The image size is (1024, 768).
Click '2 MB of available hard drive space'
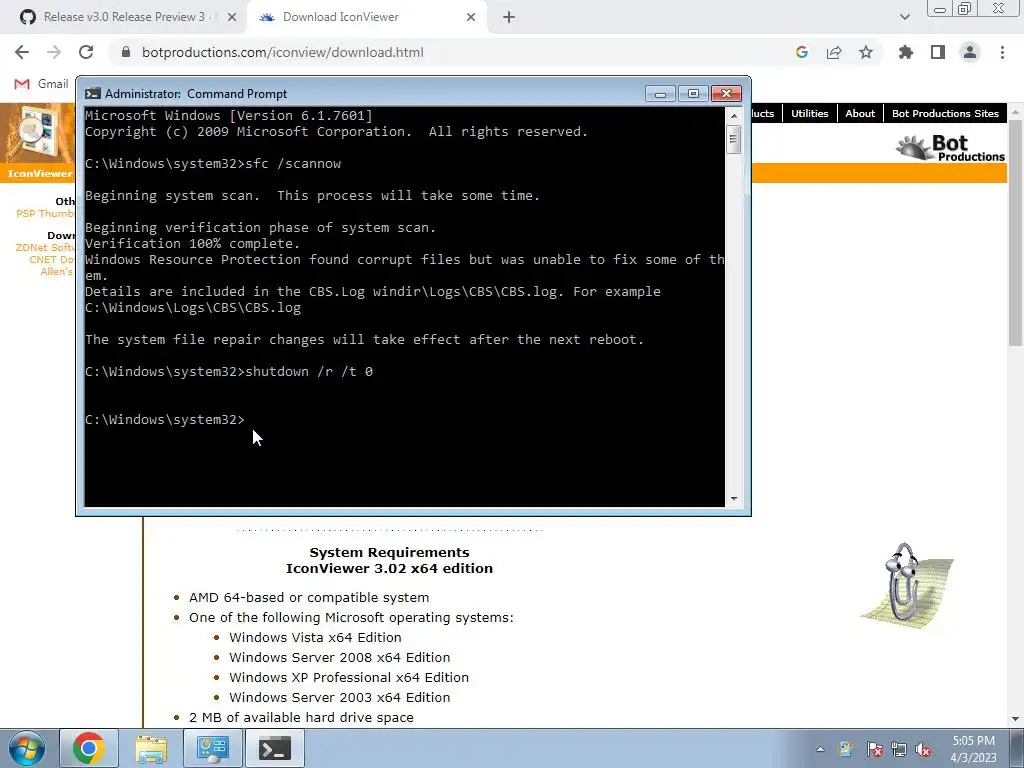tap(301, 717)
